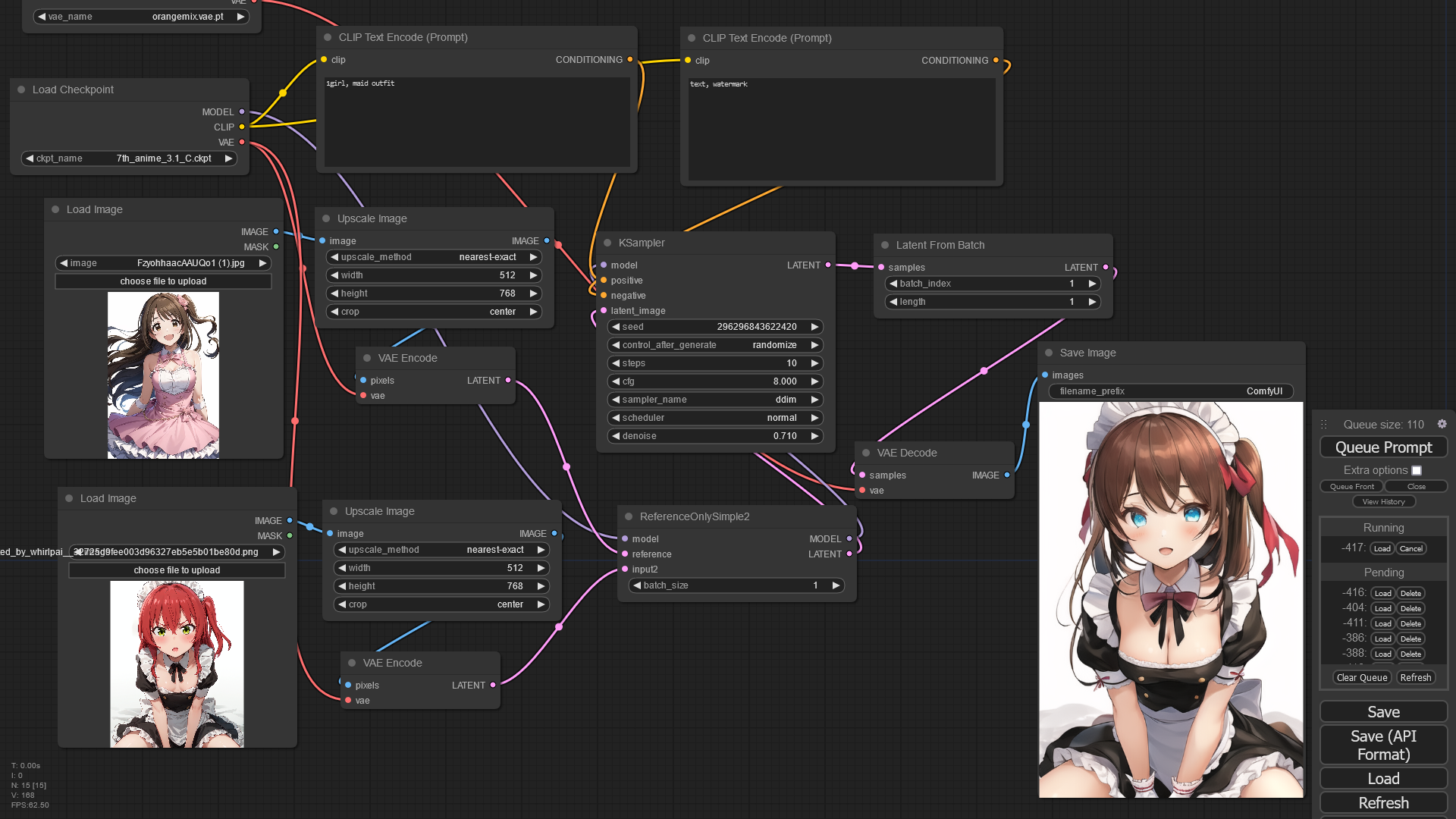This screenshot has height=819, width=1456.
Task: Click Save (API Format)
Action: pyautogui.click(x=1383, y=745)
